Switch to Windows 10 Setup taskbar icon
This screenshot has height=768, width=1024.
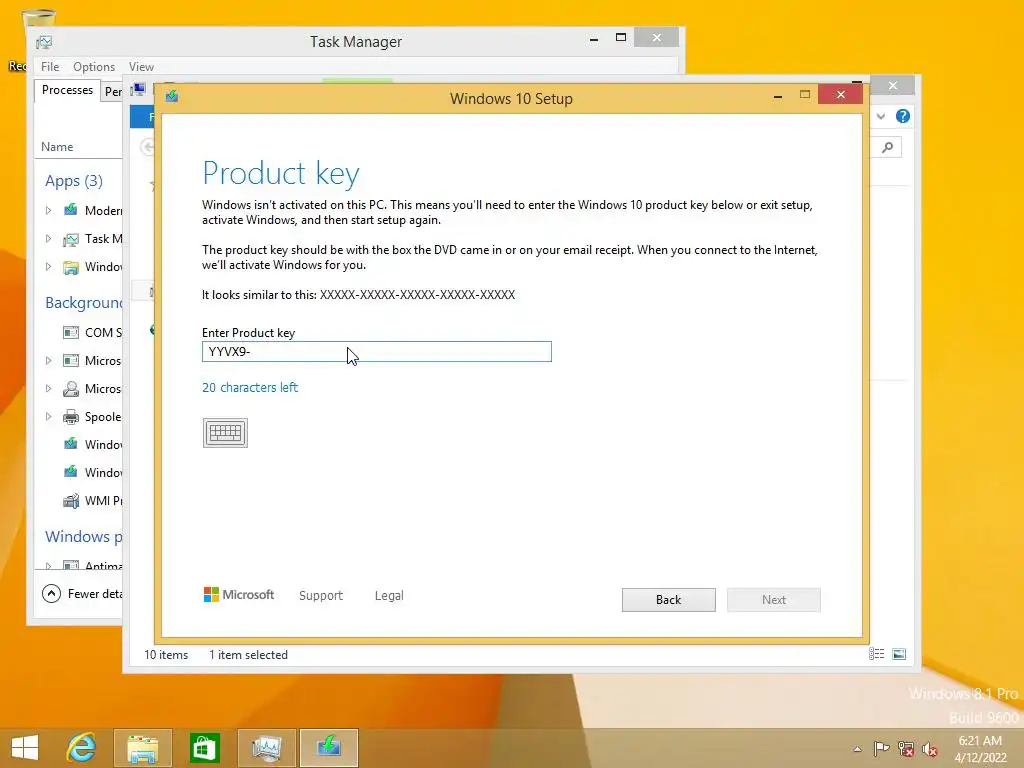point(328,748)
